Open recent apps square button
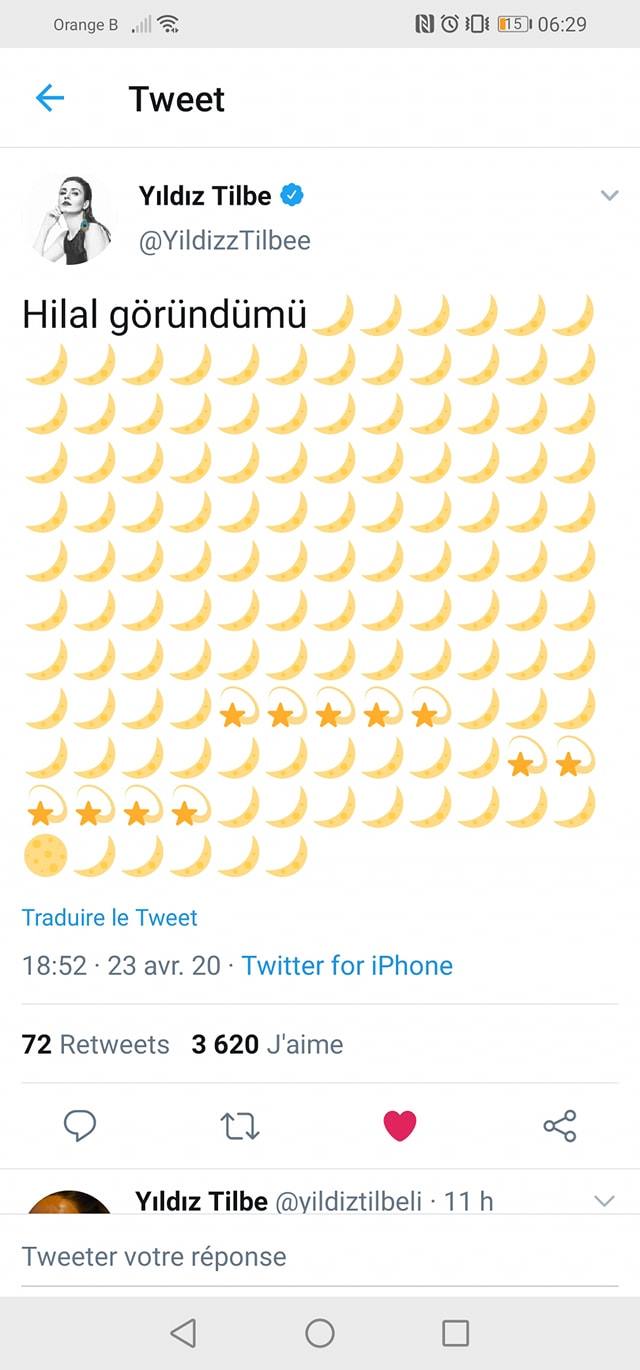Screen dimensions: 640x1370 pyautogui.click(x=455, y=1333)
